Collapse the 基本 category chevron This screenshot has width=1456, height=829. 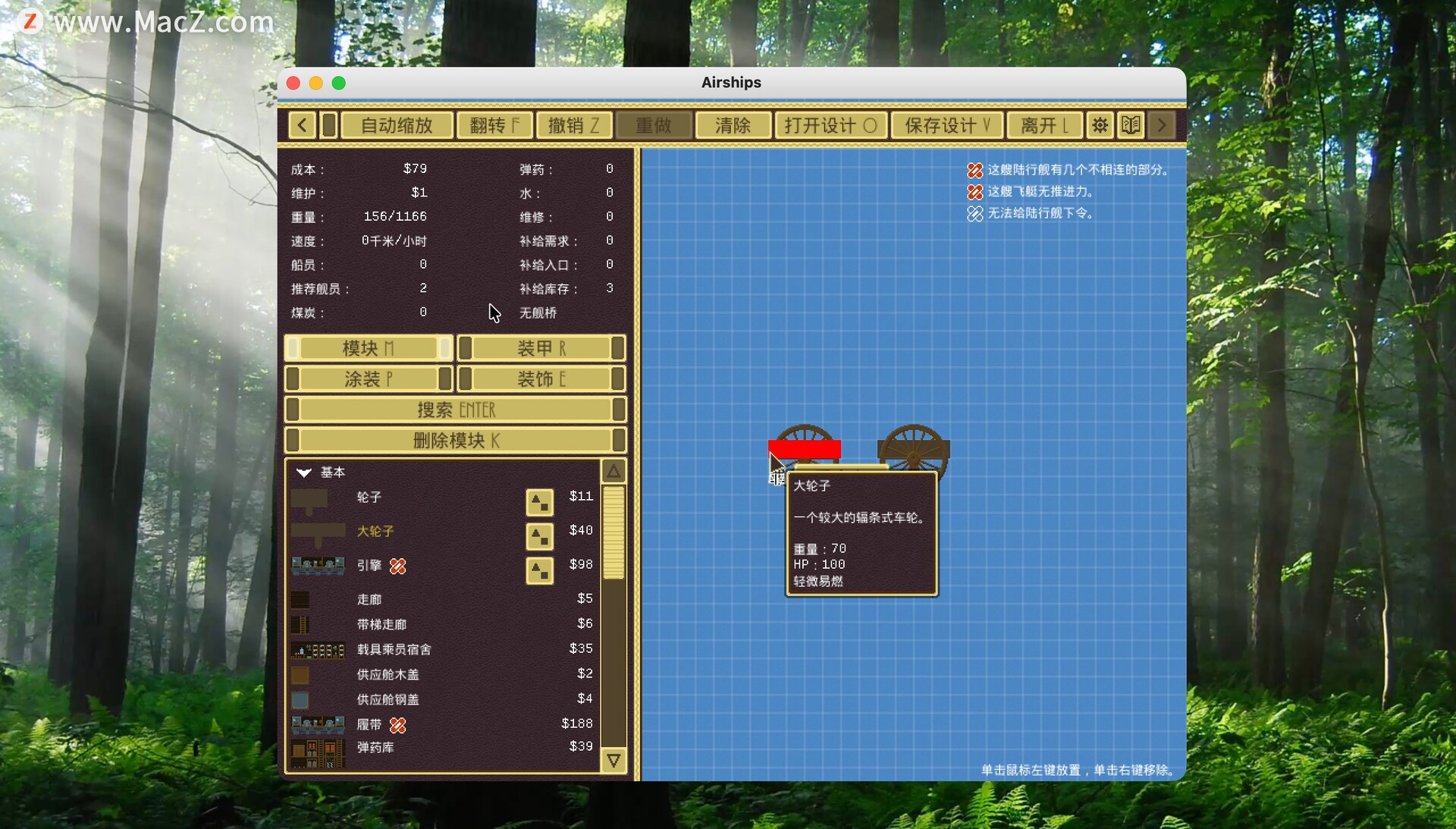(x=304, y=473)
